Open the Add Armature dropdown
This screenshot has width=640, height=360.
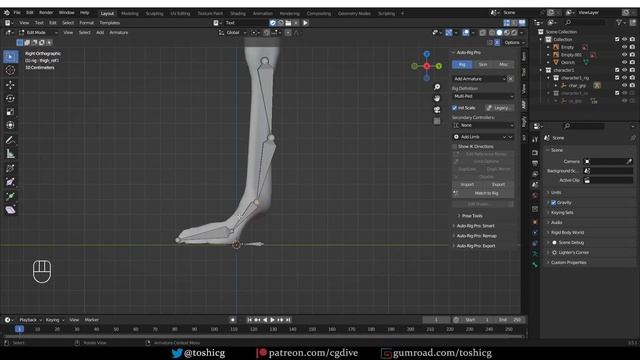[x=479, y=79]
